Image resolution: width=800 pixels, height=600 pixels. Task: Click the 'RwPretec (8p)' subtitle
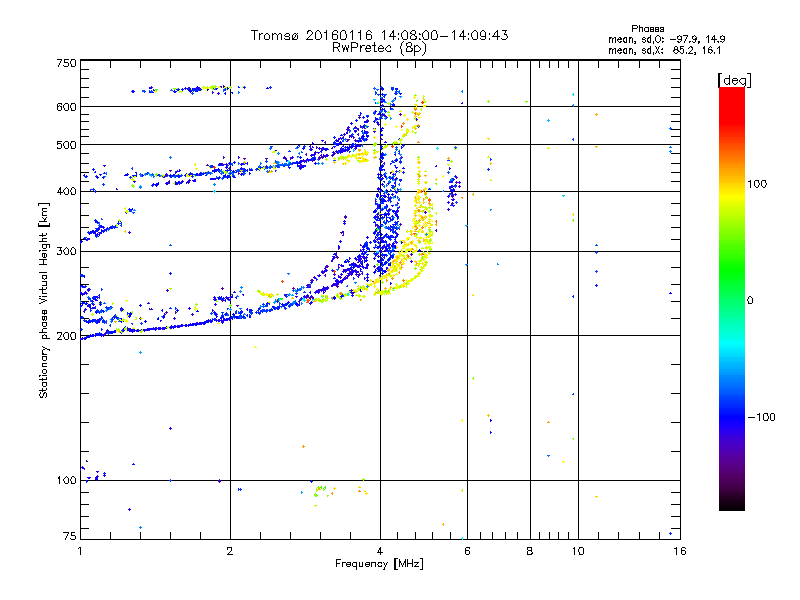click(380, 48)
